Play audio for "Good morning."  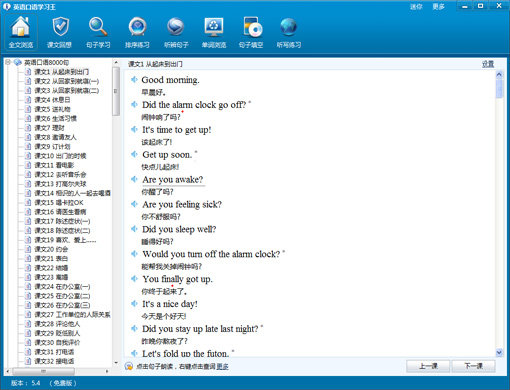click(x=134, y=80)
